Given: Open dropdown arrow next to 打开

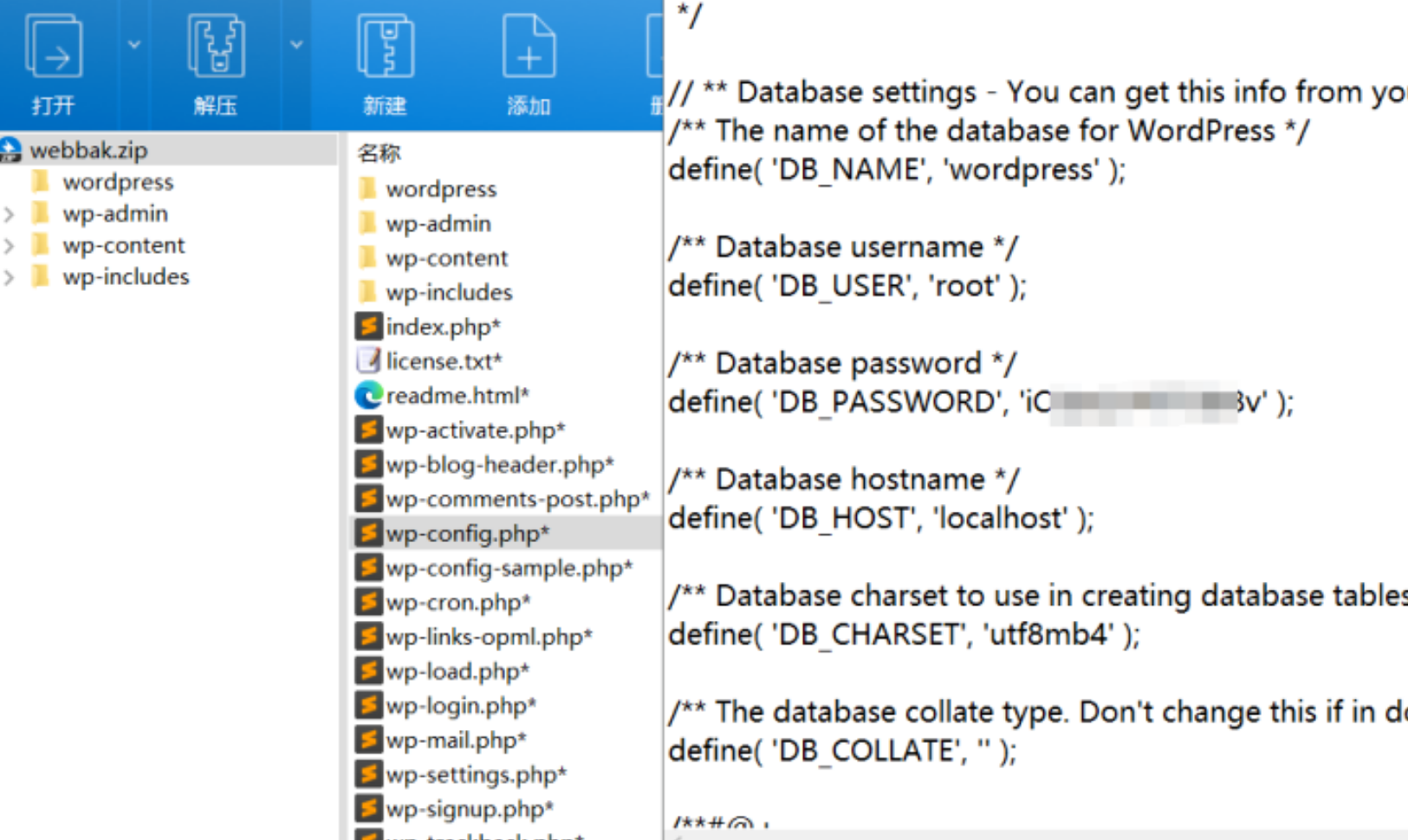Looking at the screenshot, I should 134,44.
